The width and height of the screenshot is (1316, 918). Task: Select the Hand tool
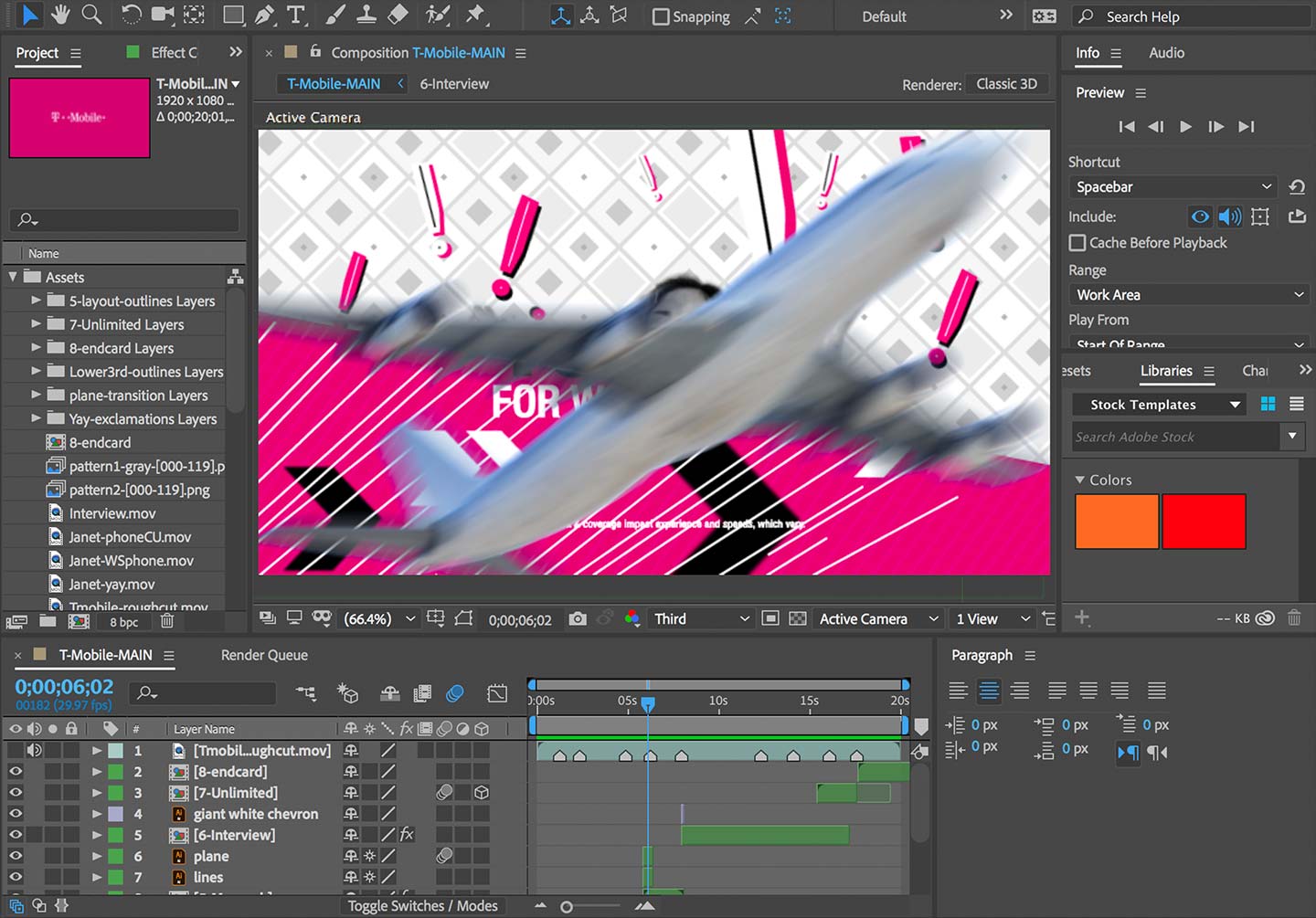click(x=60, y=15)
